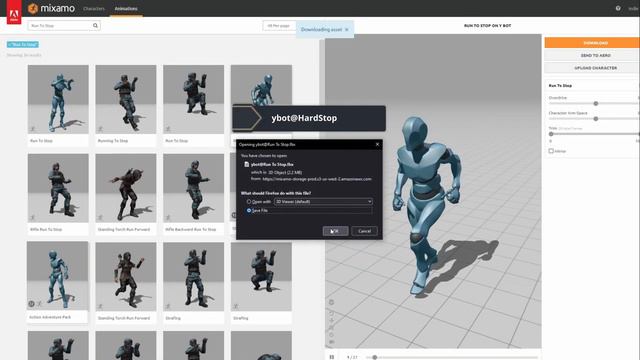The width and height of the screenshot is (640, 360).
Task: Confirm the file dialog with OK
Action: (336, 231)
